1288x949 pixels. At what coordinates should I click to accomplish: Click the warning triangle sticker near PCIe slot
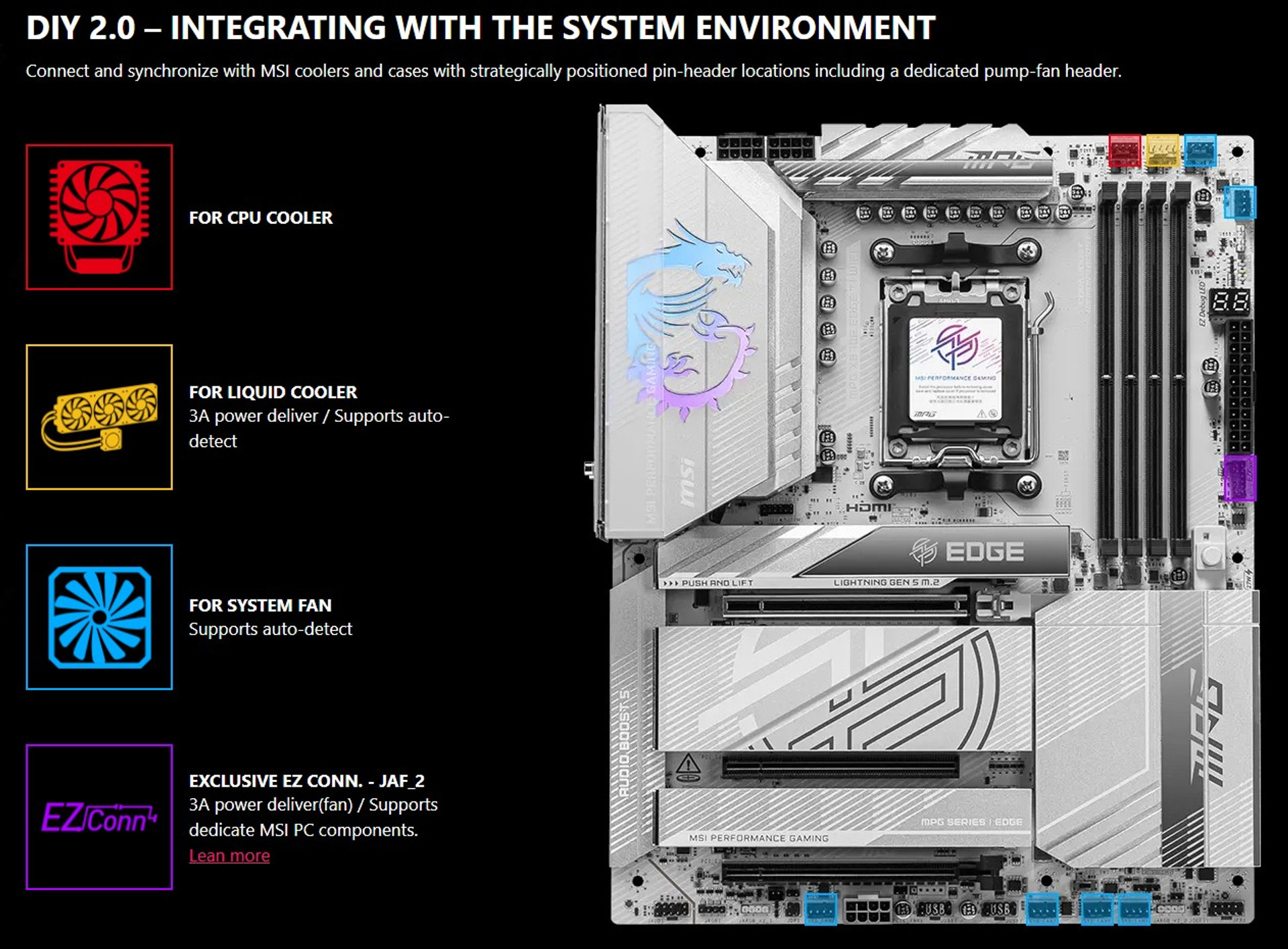click(x=688, y=767)
